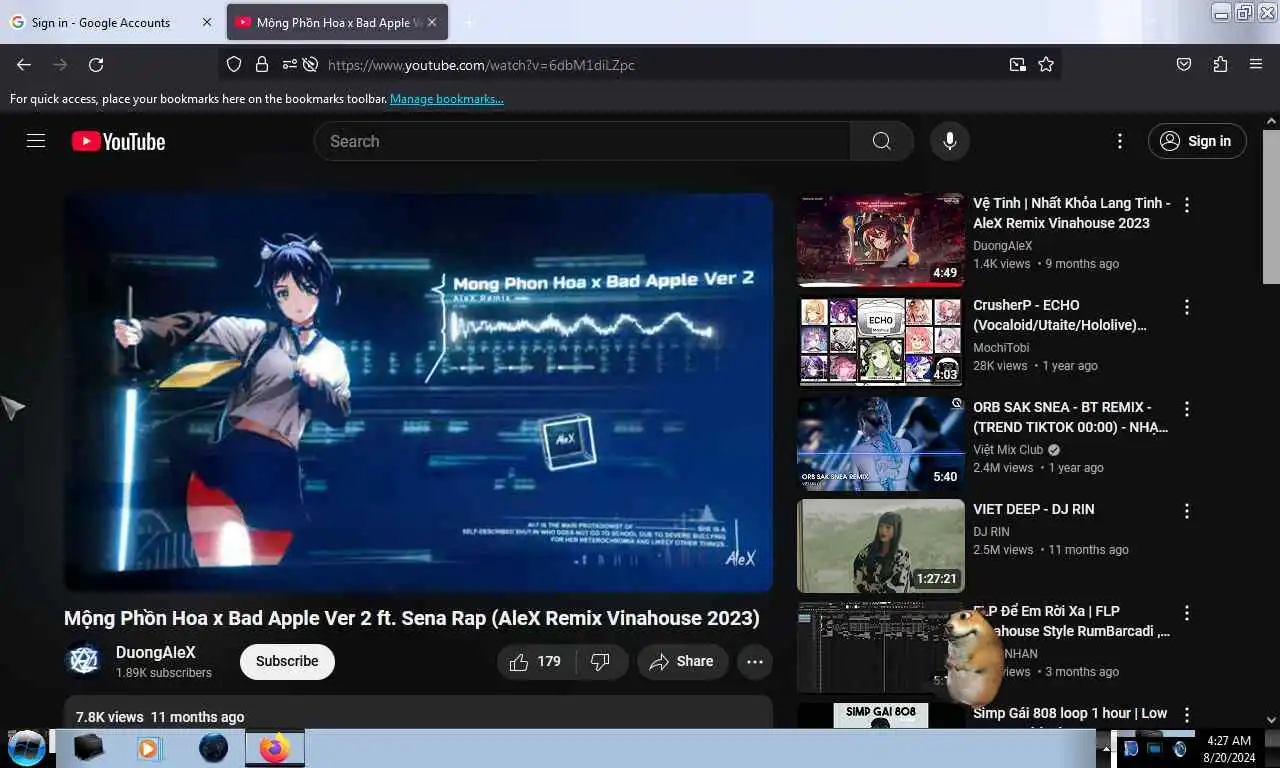Dislike the video with thumbs down
This screenshot has width=1280, height=768.
[x=600, y=661]
